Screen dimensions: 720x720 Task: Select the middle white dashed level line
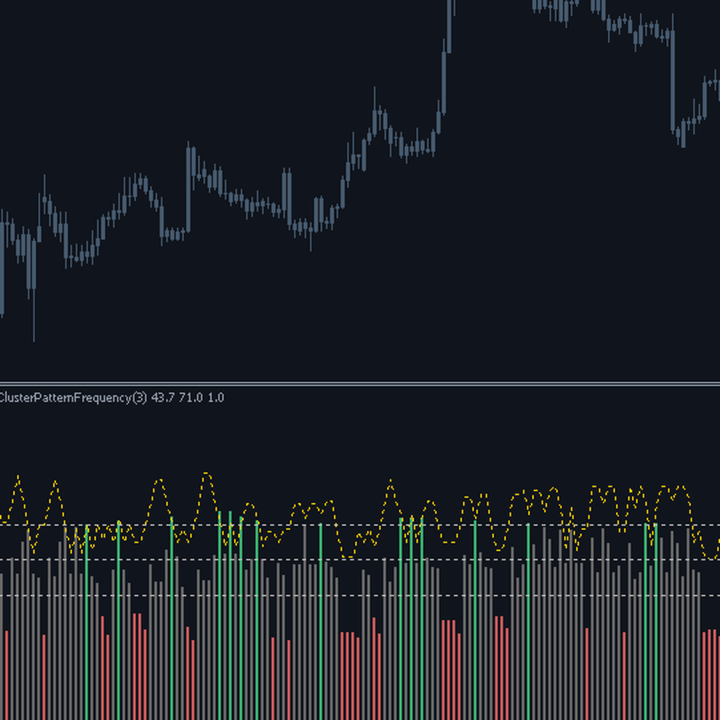click(360, 559)
